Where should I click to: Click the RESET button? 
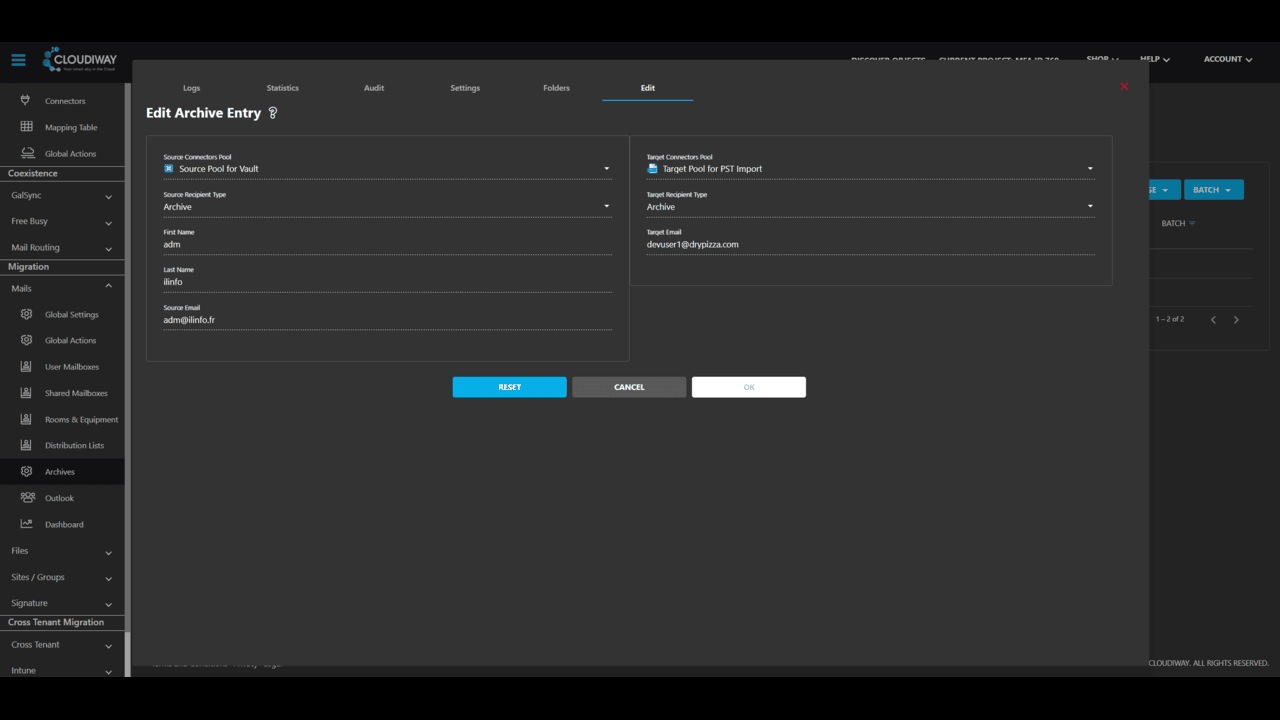[x=509, y=387]
